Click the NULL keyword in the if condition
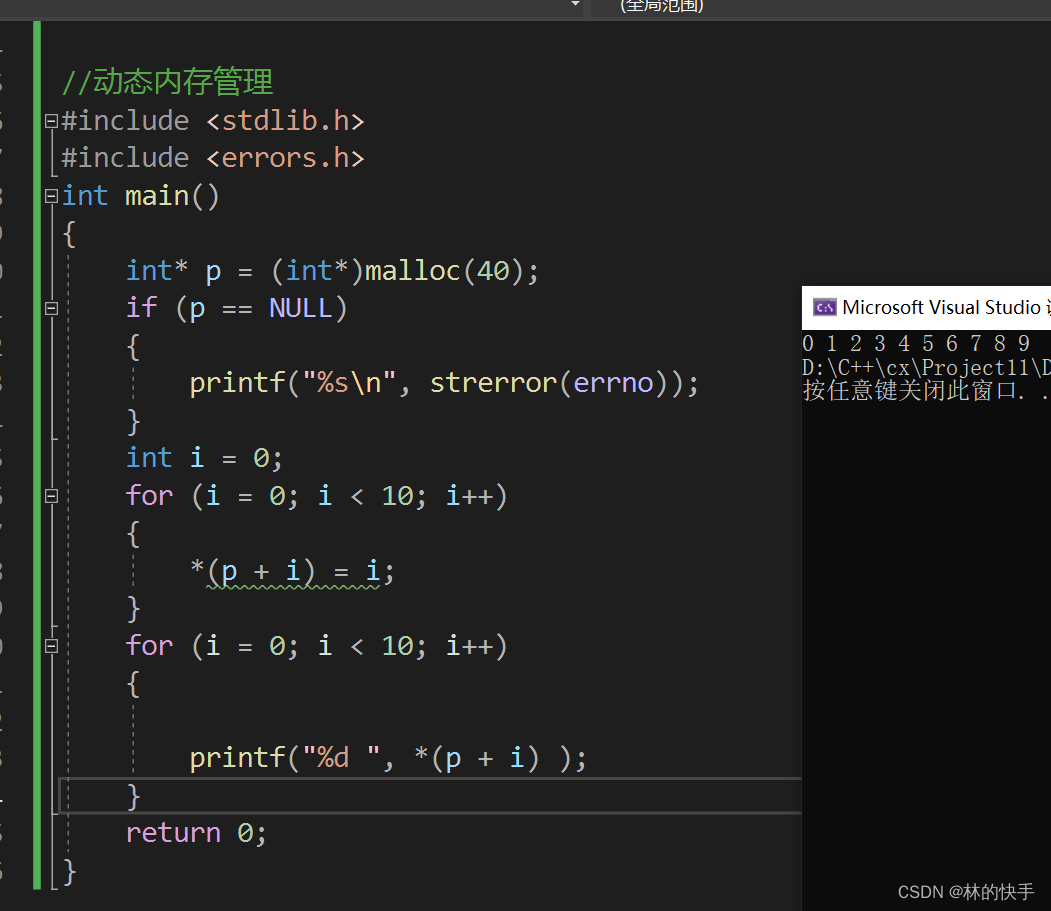This screenshot has height=911, width=1051. 301,308
